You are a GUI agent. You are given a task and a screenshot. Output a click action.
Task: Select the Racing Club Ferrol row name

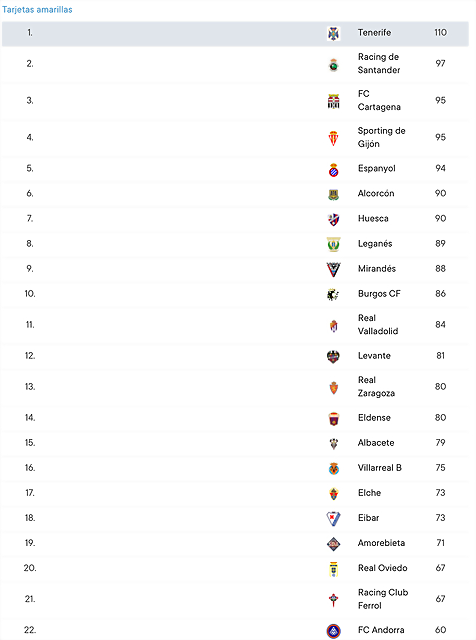383,599
